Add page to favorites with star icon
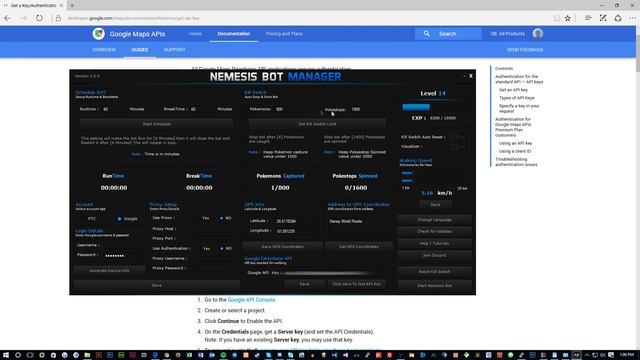 coord(568,18)
